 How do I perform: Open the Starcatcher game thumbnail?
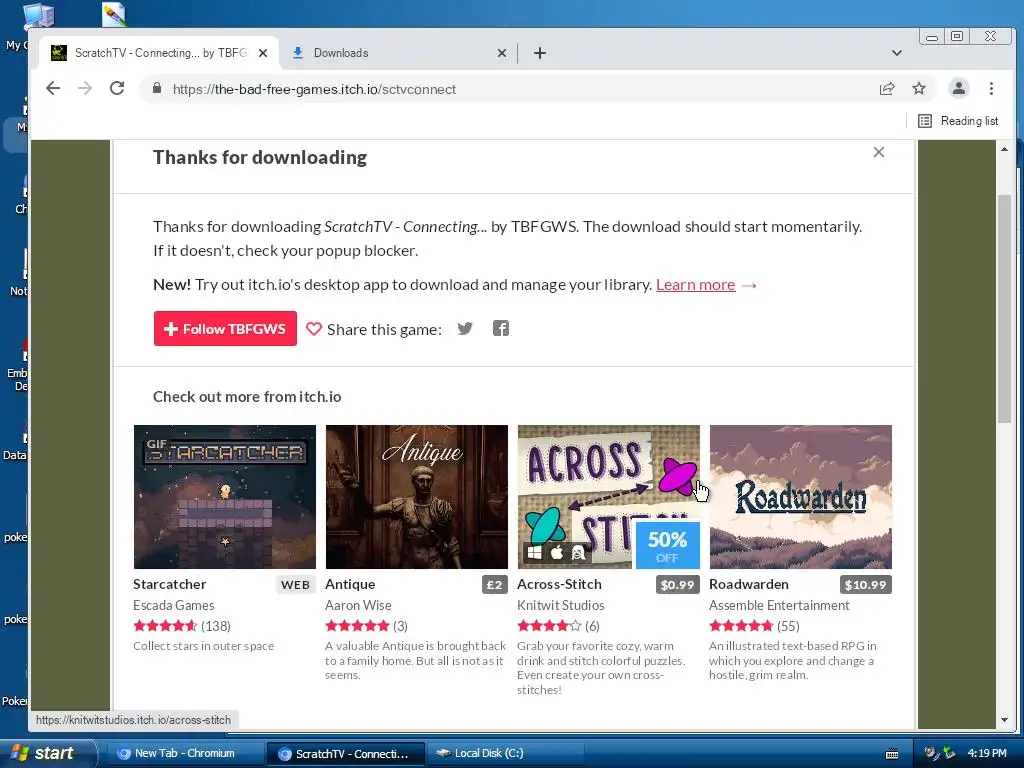point(225,497)
